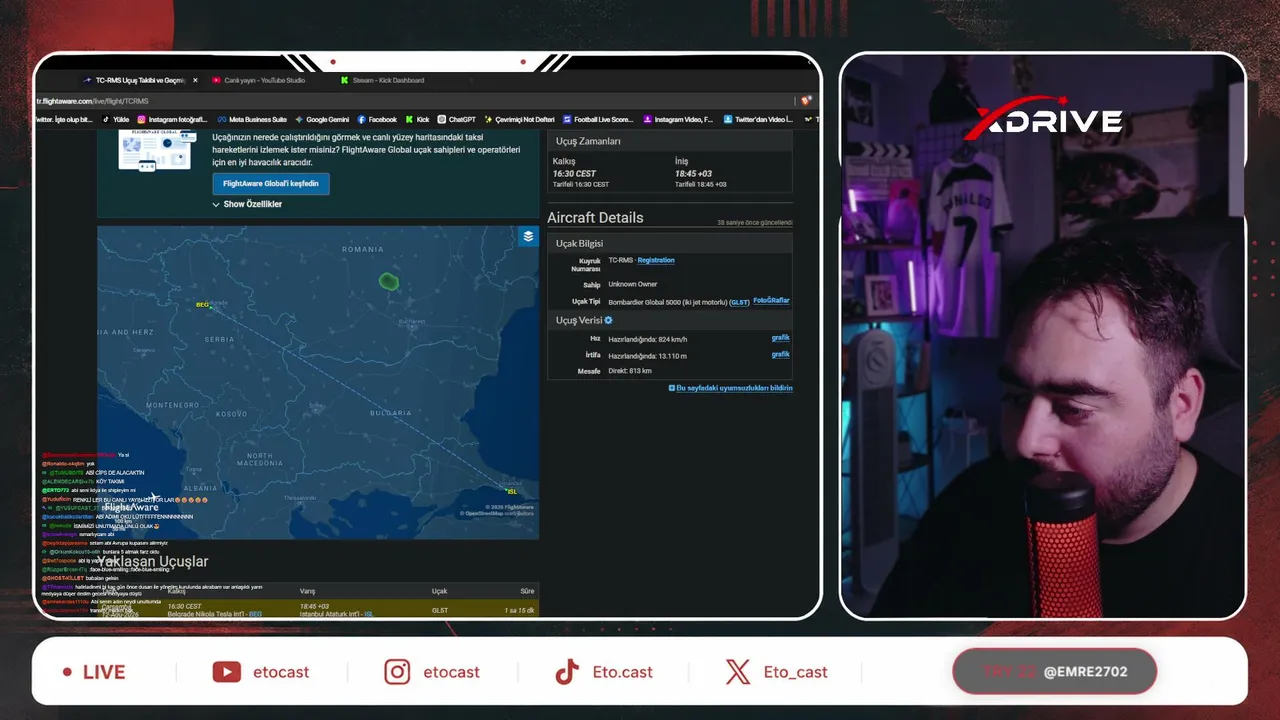Click the ROMANIA label on the map
This screenshot has height=720, width=1280.
tap(362, 249)
